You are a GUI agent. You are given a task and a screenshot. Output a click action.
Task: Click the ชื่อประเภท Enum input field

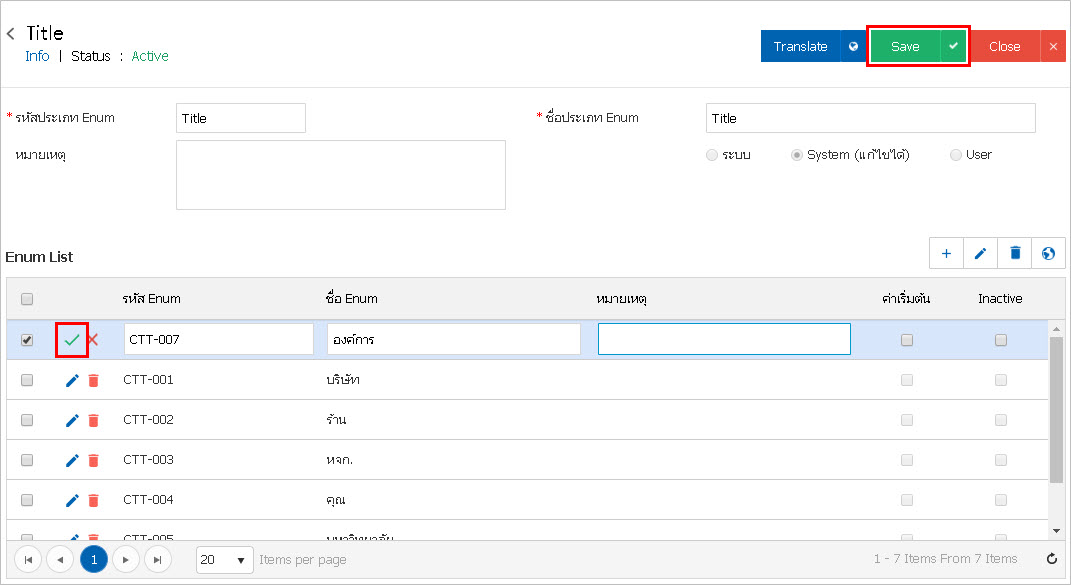point(870,118)
